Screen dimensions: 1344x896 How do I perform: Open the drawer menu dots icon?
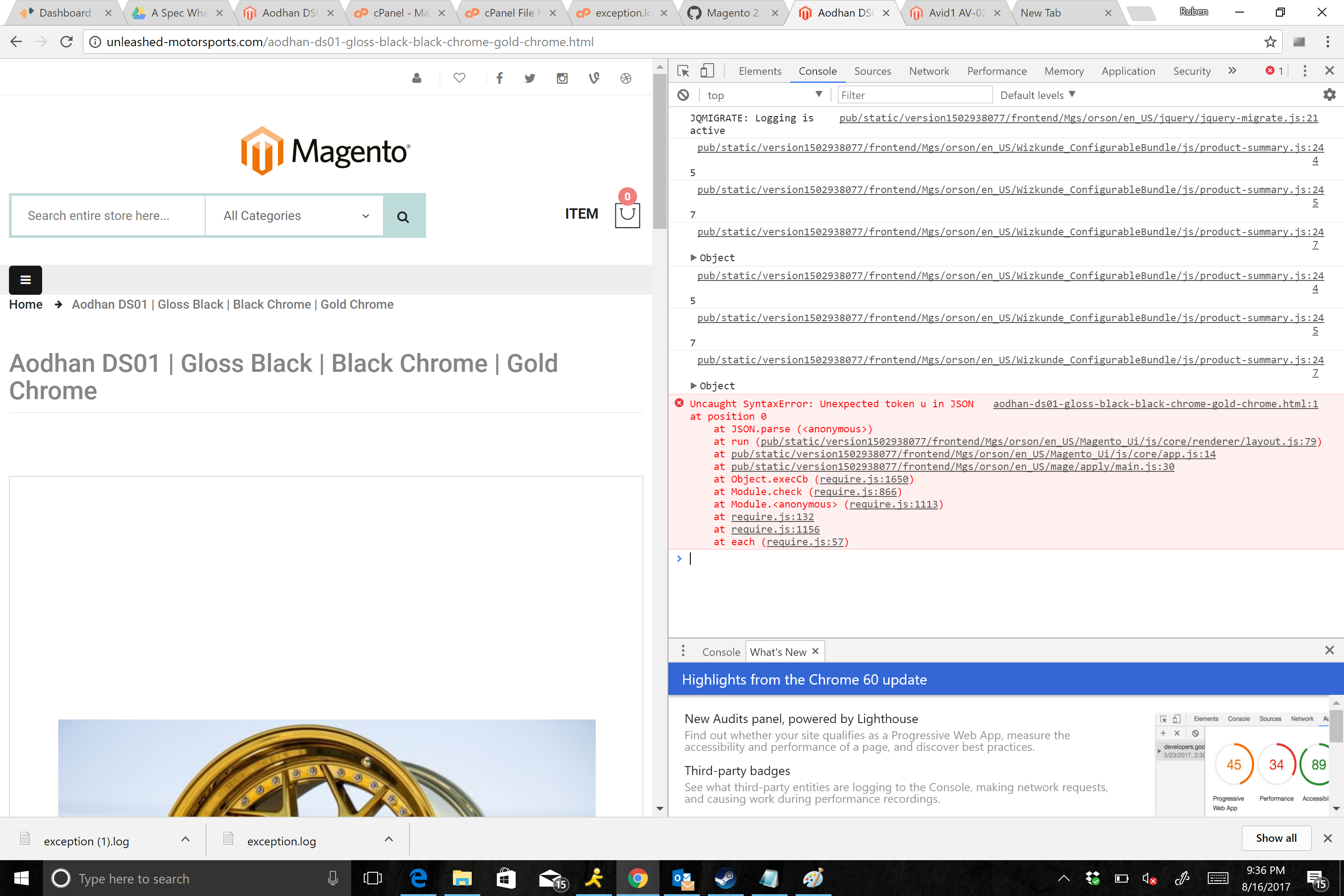click(683, 651)
